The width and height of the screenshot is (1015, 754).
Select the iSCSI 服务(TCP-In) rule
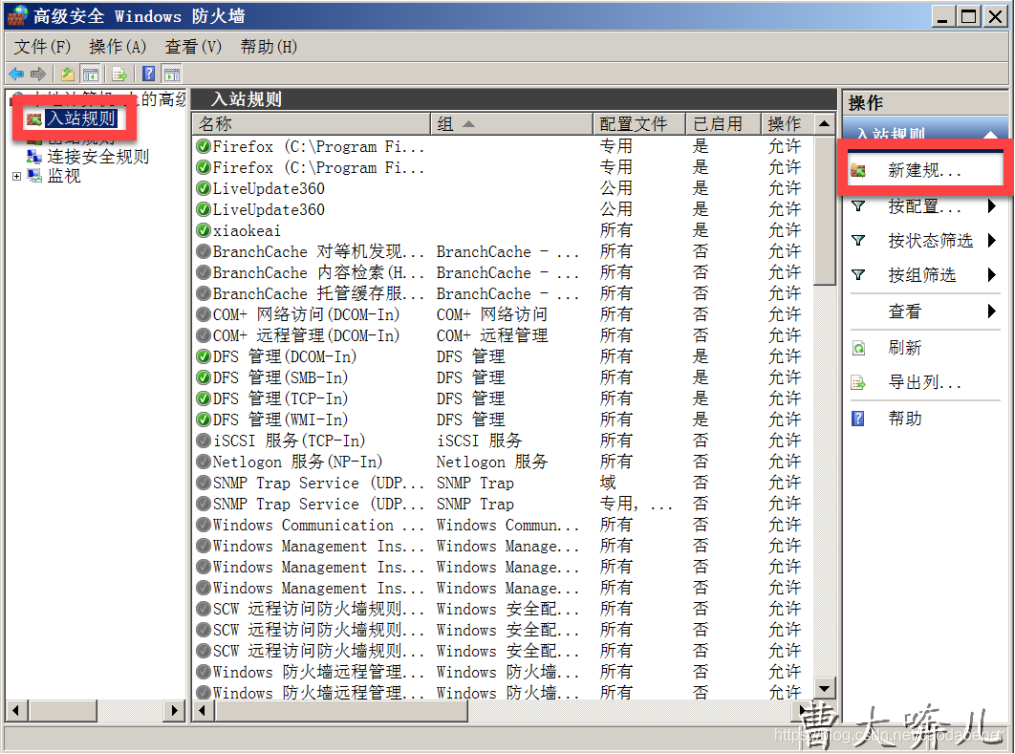[x=502, y=441]
